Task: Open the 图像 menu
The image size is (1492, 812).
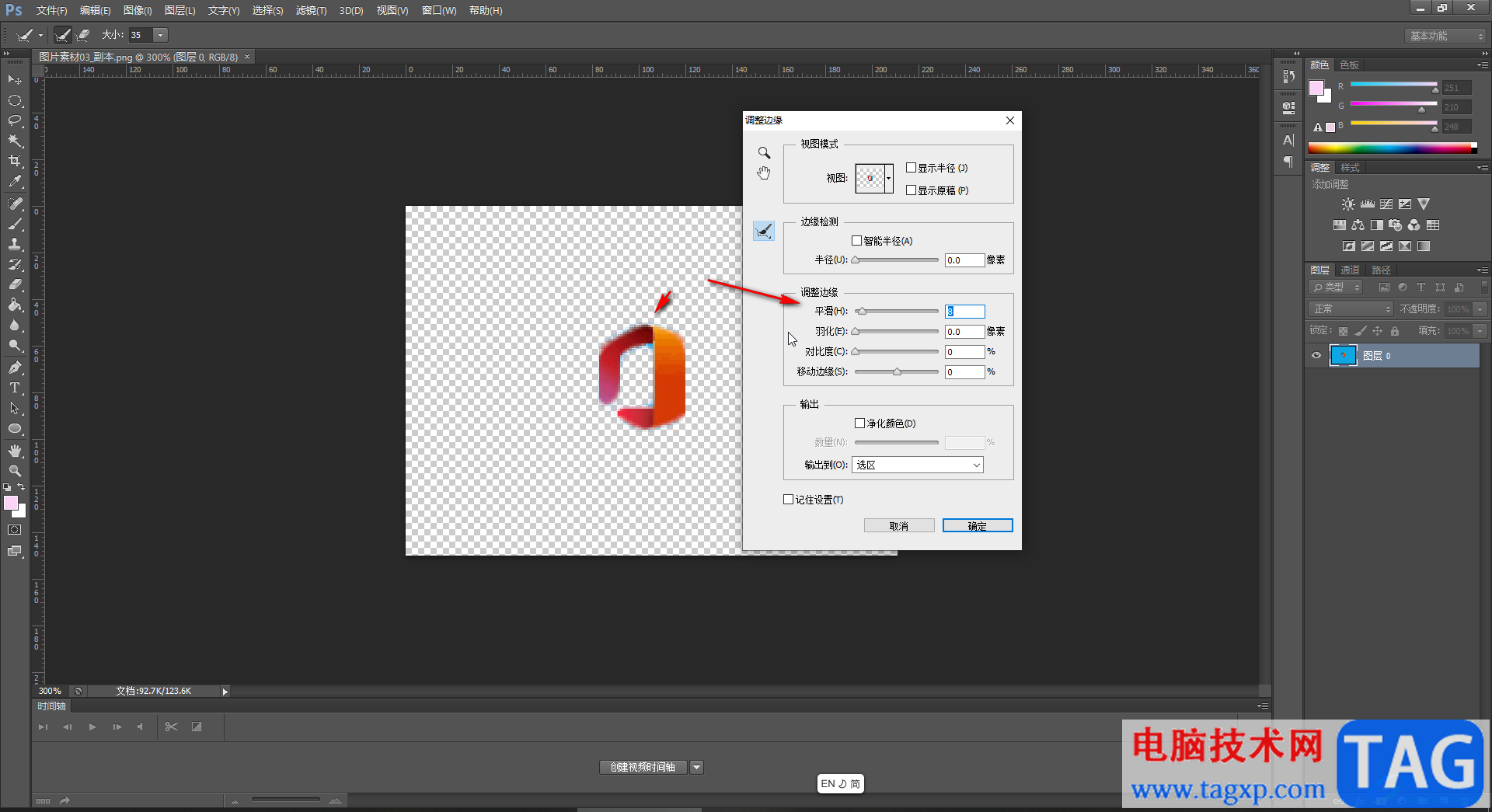Action: click(x=138, y=10)
